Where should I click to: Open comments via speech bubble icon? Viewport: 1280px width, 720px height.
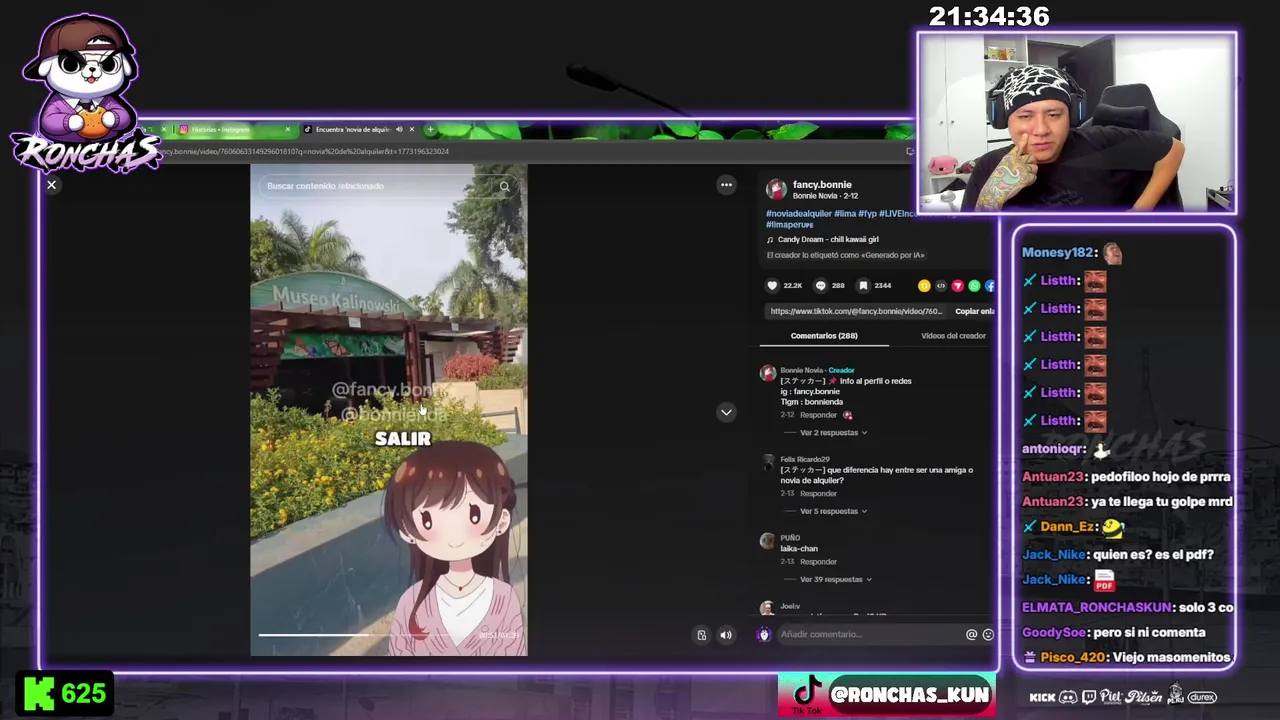tap(821, 286)
